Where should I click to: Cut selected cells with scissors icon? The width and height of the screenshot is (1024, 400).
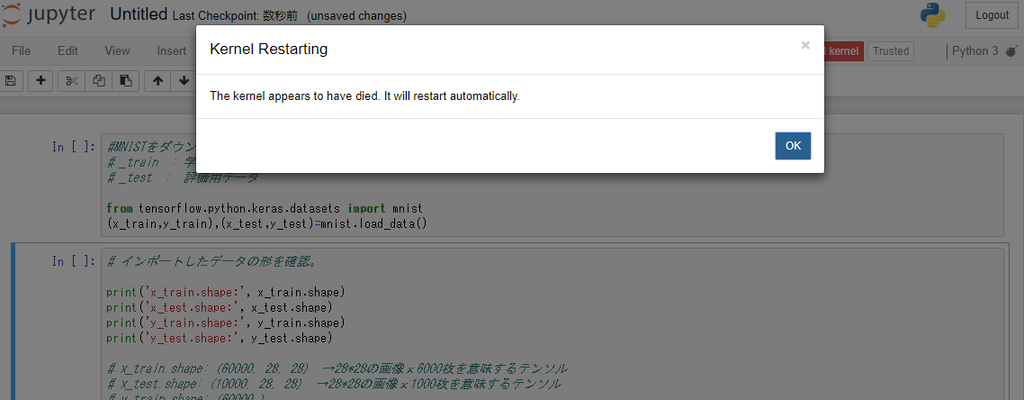tap(72, 80)
